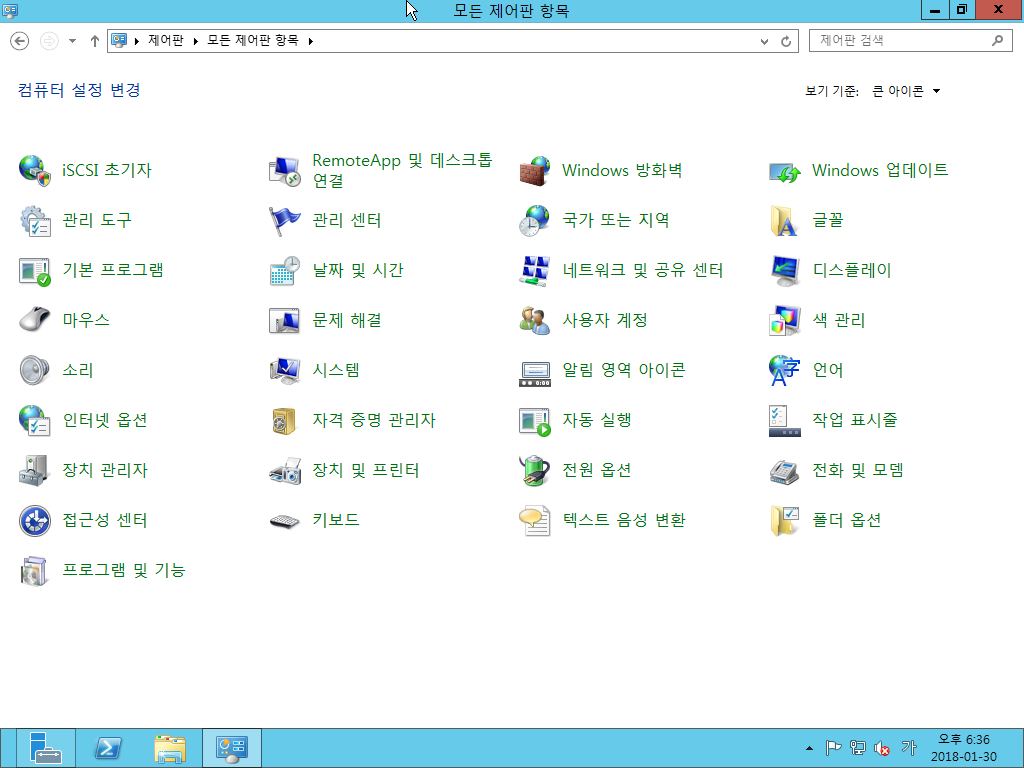Click the refresh button in address bar
The height and width of the screenshot is (768, 1024).
[x=787, y=41]
